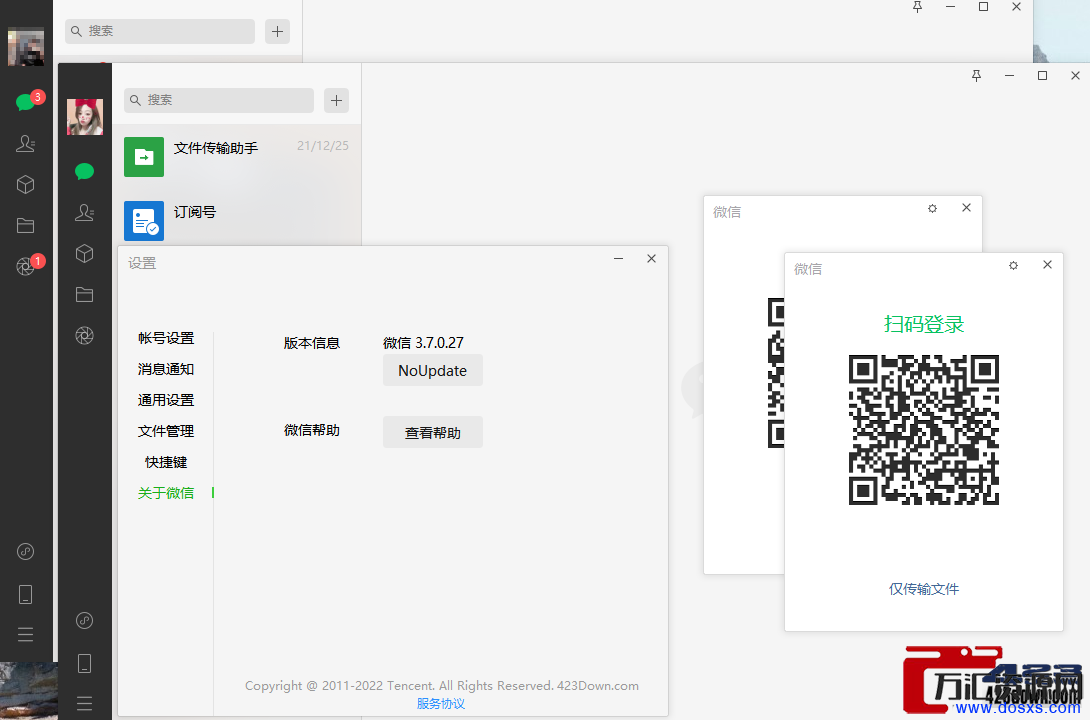1090x720 pixels.
Task: Select green chat bubble icon in front sidebar
Action: 85,171
